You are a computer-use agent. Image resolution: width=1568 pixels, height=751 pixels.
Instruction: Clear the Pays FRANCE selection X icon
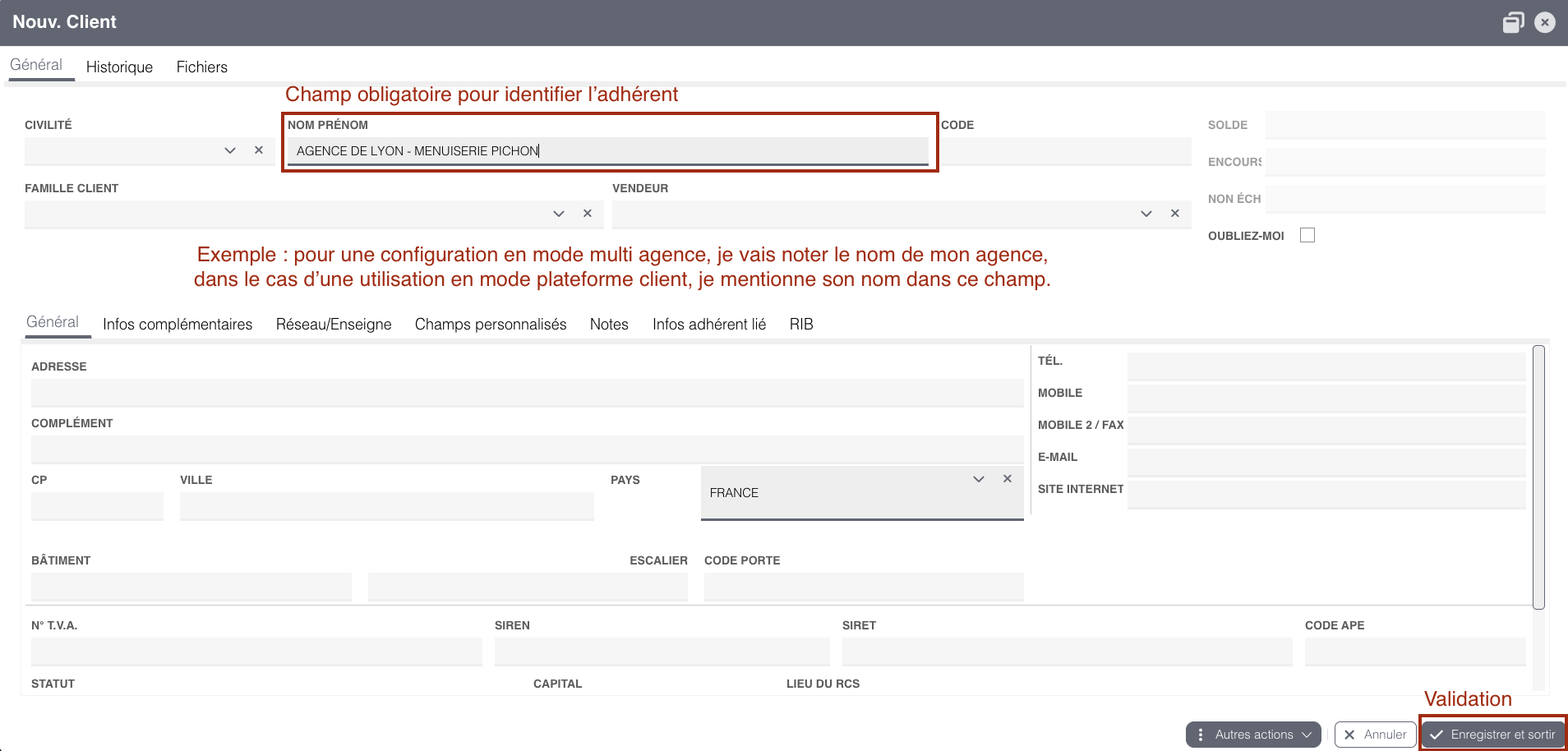click(1008, 479)
